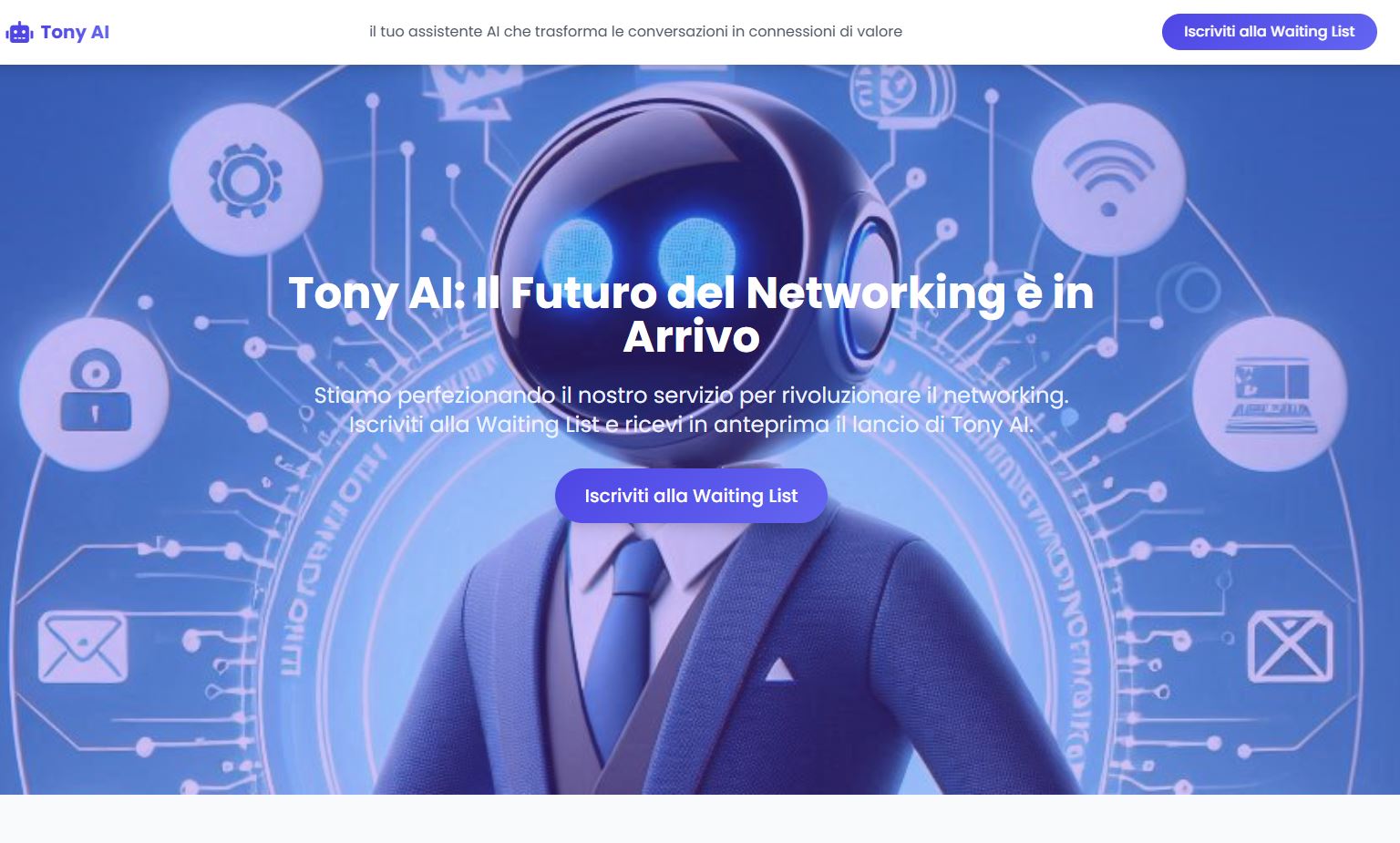Click the Wi-Fi signal icon circle
This screenshot has height=843, width=1400.
pos(1108,180)
